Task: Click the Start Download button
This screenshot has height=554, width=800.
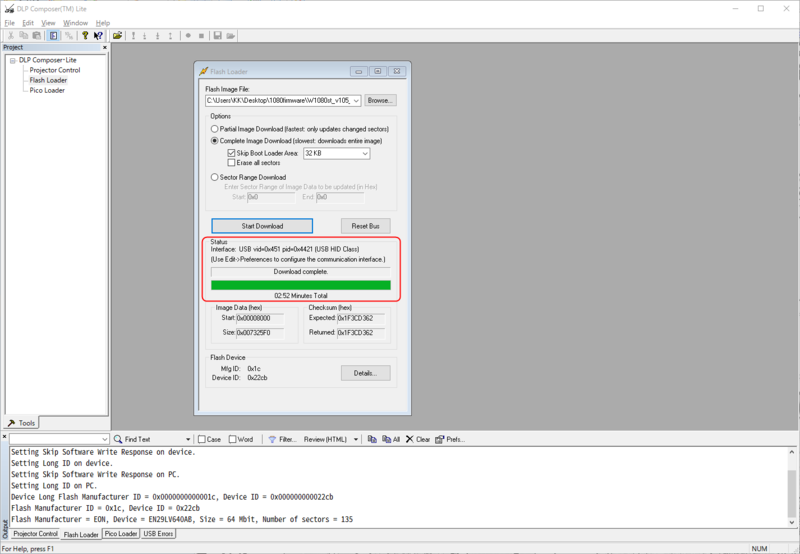Action: [262, 226]
